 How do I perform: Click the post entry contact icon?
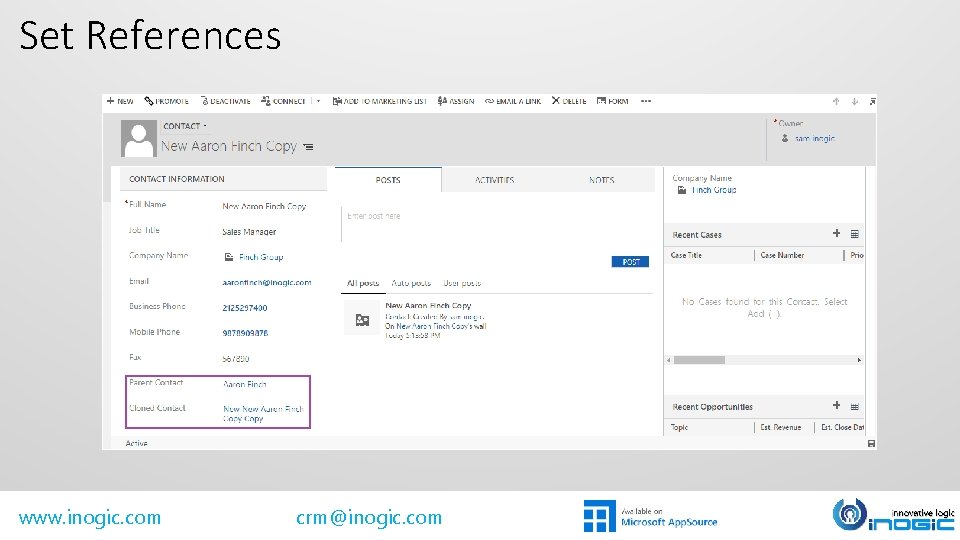362,320
